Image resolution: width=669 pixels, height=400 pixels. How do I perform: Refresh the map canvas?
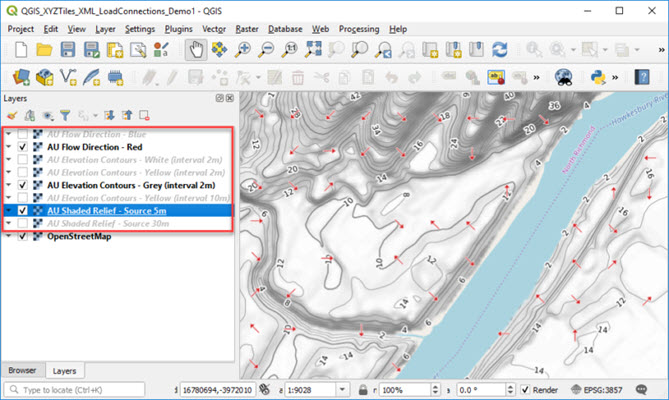(500, 50)
